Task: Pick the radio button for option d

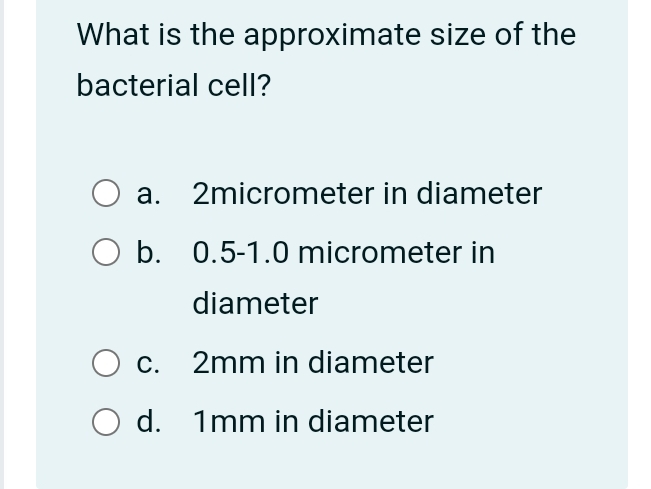Action: pyautogui.click(x=106, y=422)
